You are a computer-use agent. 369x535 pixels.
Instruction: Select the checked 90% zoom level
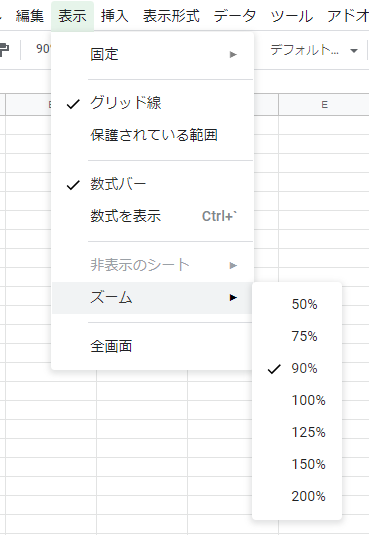tap(297, 368)
